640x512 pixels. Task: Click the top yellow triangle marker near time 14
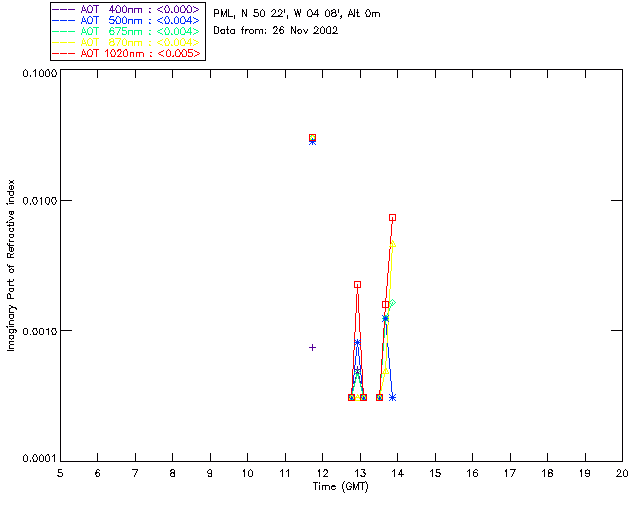(393, 244)
